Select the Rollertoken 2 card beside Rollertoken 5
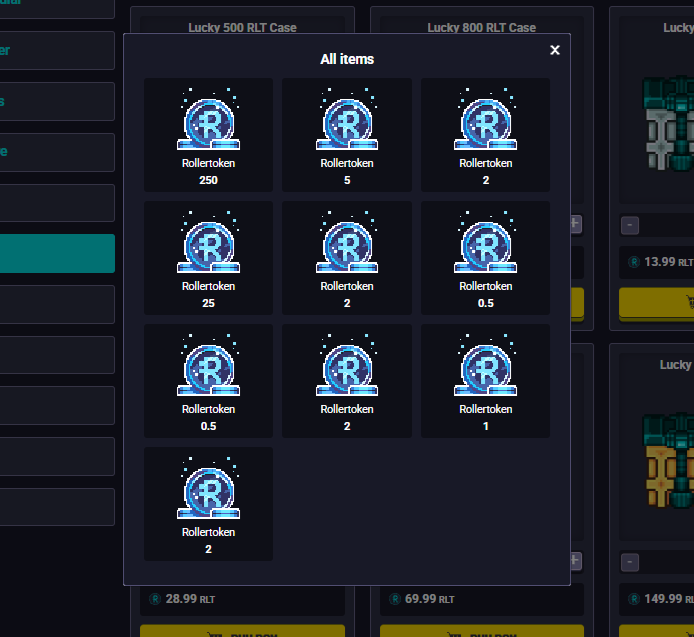 click(486, 135)
